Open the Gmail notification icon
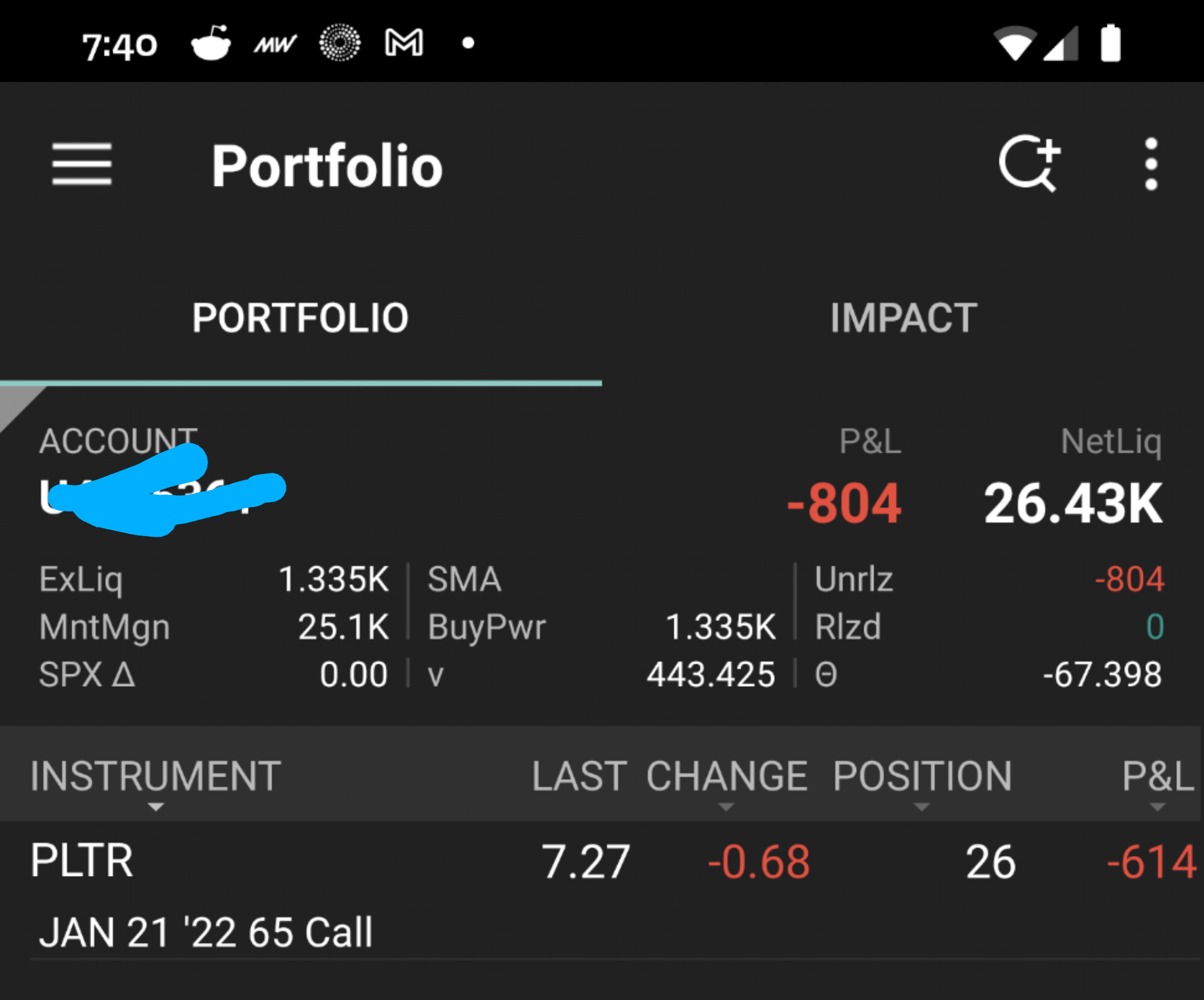The height and width of the screenshot is (1000, 1204). 403,41
